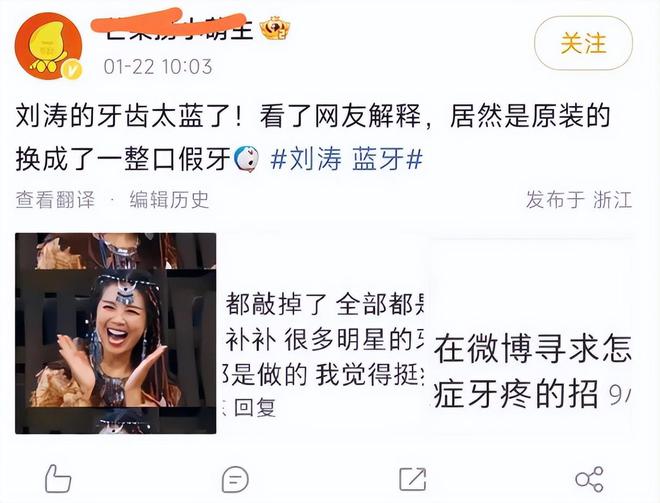
Task: Tap the 发布于 浙江 location label
Action: tap(579, 200)
